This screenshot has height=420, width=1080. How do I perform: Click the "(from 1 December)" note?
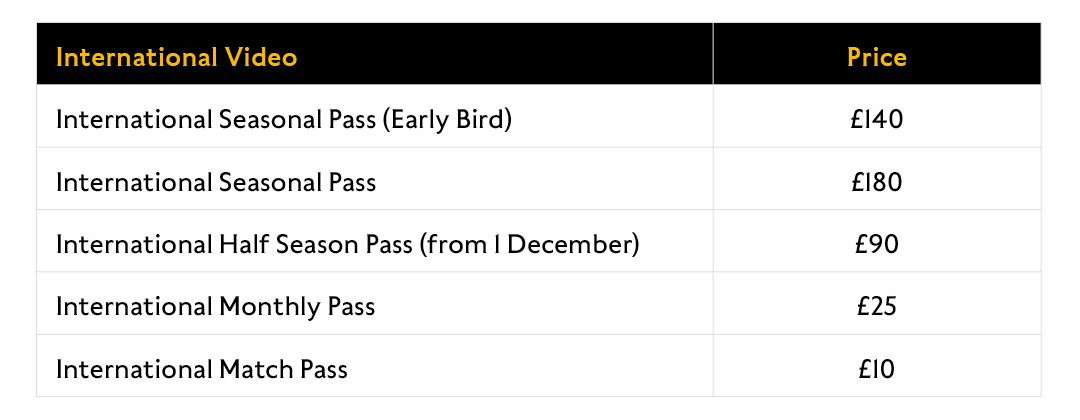pyautogui.click(x=529, y=245)
